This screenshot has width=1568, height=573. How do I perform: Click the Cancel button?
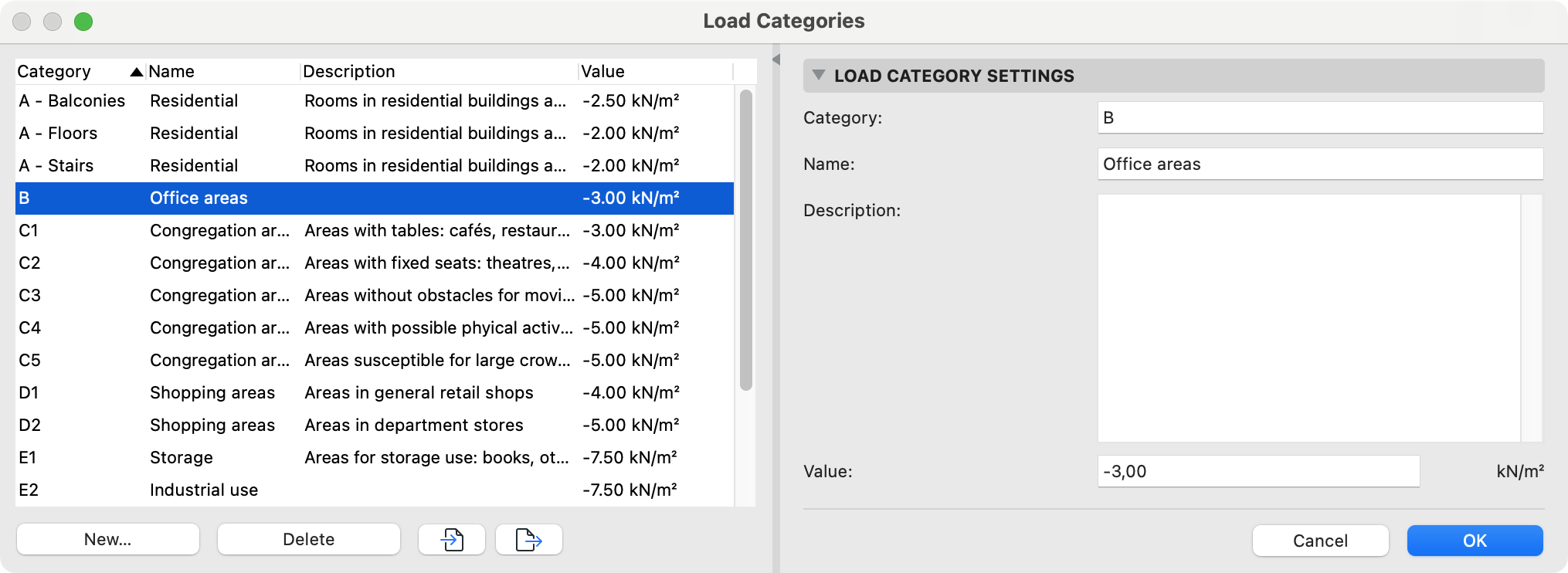click(x=1321, y=541)
